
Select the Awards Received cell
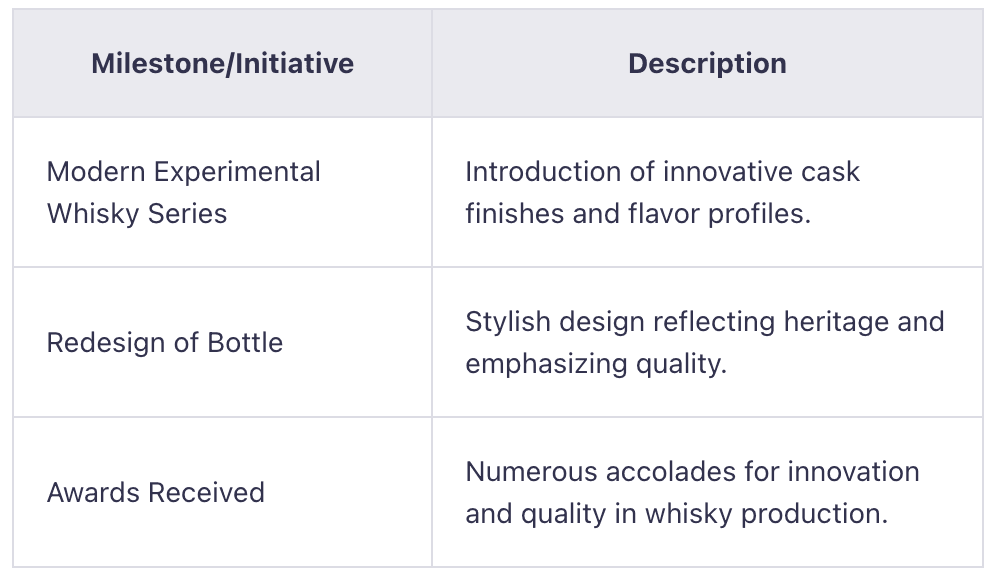[x=222, y=492]
